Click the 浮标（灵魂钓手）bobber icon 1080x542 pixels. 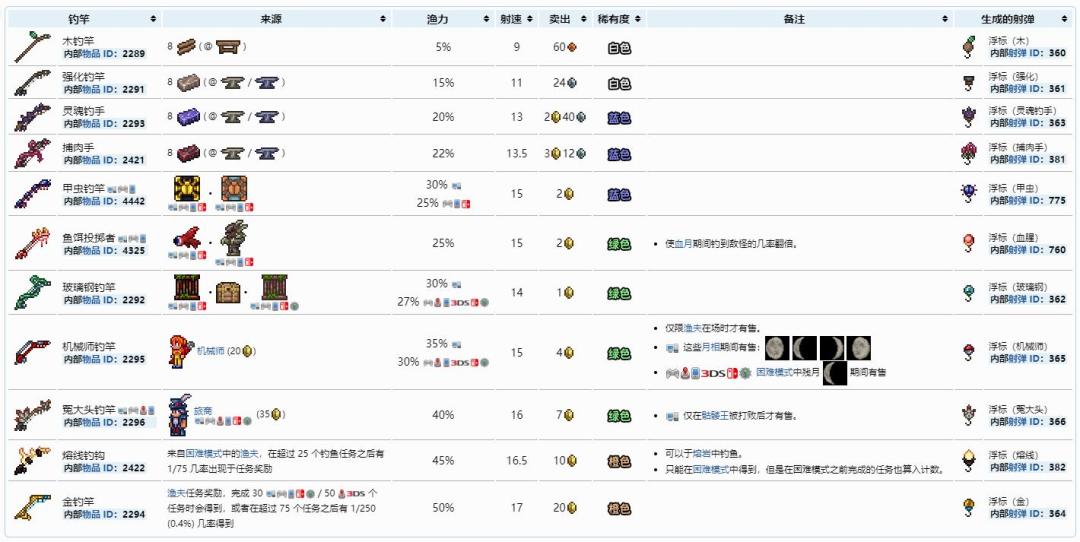[969, 117]
